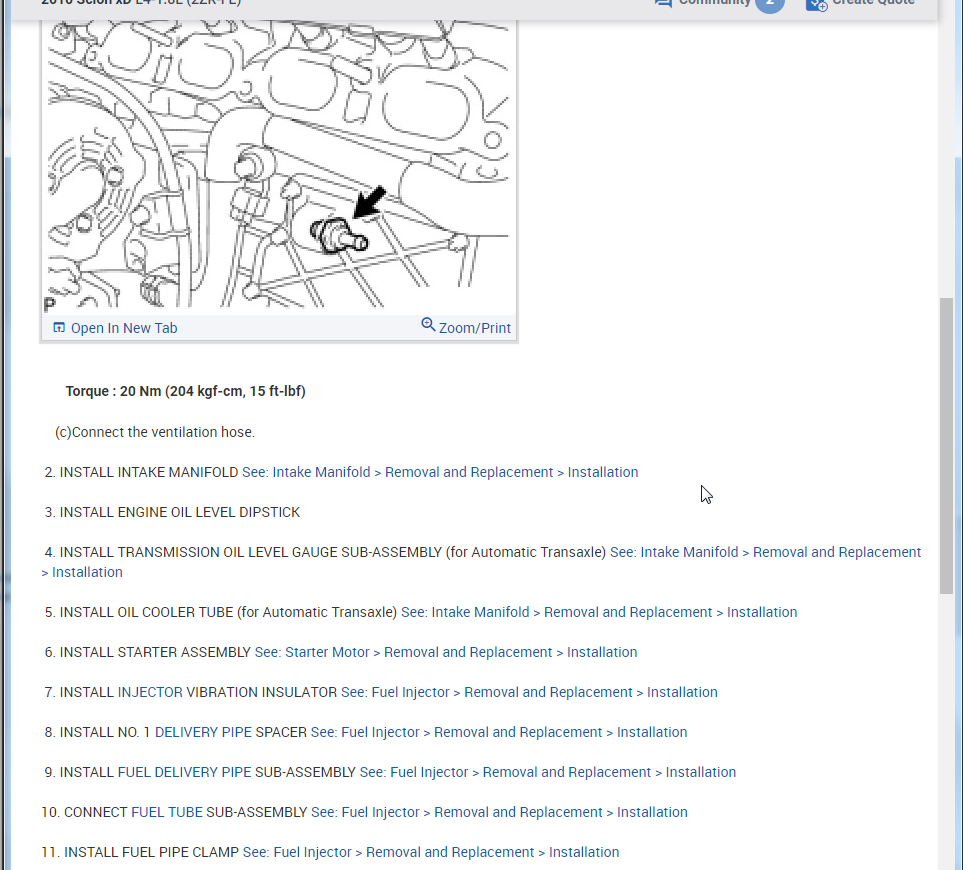Click 'INSTALL INTAKE MANIFOLD' text in step 2
Viewport: 963px width, 870px height.
149,472
